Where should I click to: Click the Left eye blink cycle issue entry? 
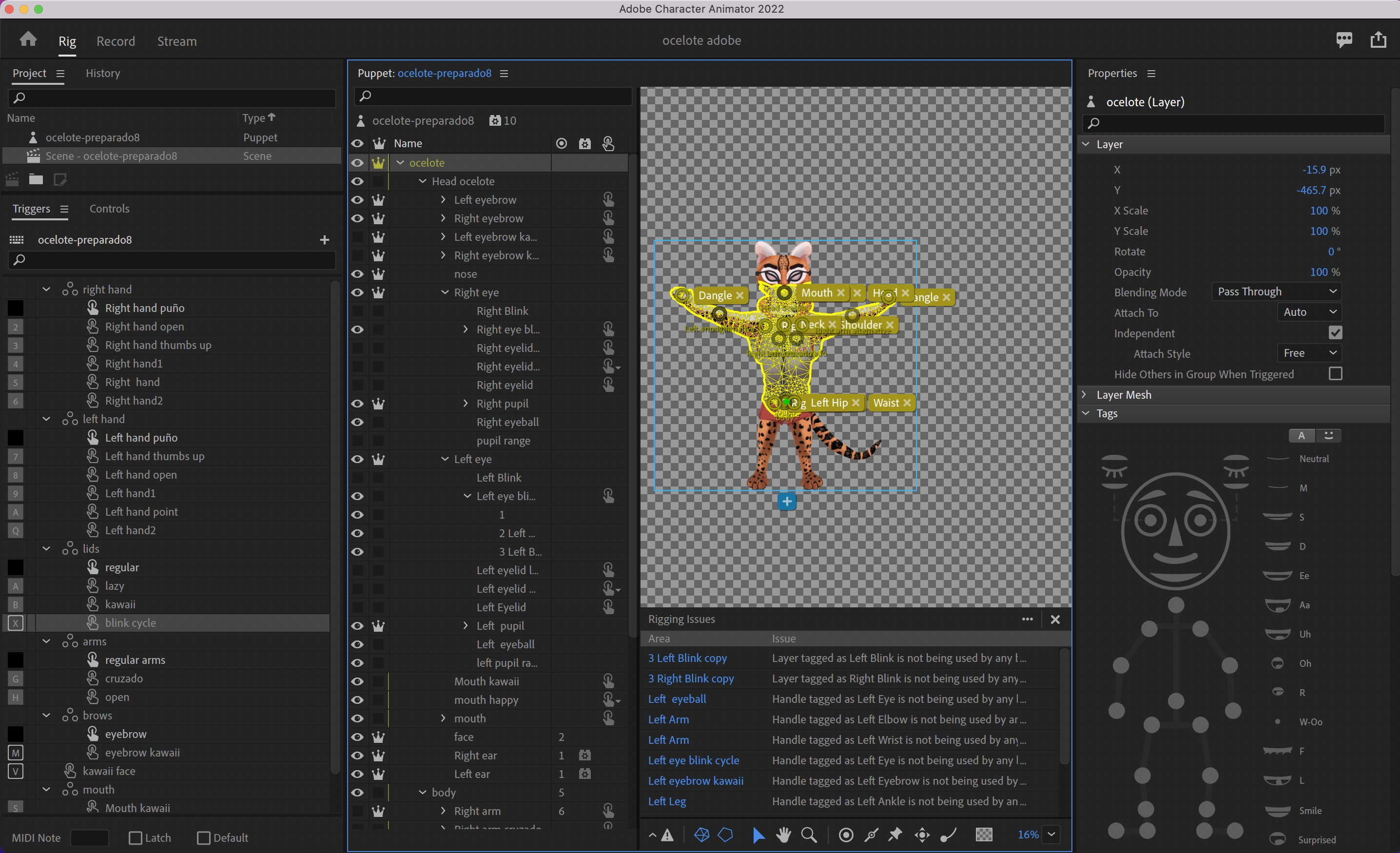pyautogui.click(x=693, y=760)
